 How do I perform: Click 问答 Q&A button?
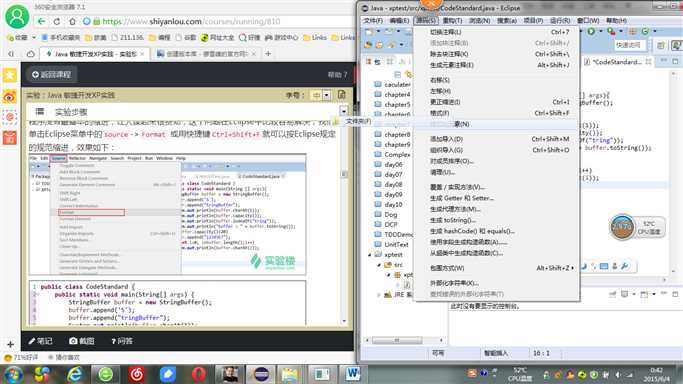[x=122, y=341]
